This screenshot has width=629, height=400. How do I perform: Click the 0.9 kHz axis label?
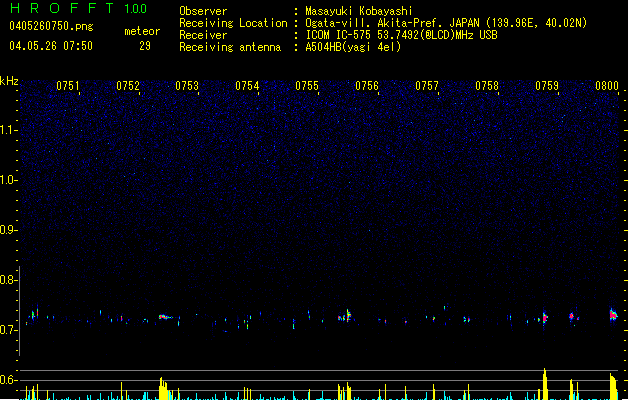click(x=9, y=230)
